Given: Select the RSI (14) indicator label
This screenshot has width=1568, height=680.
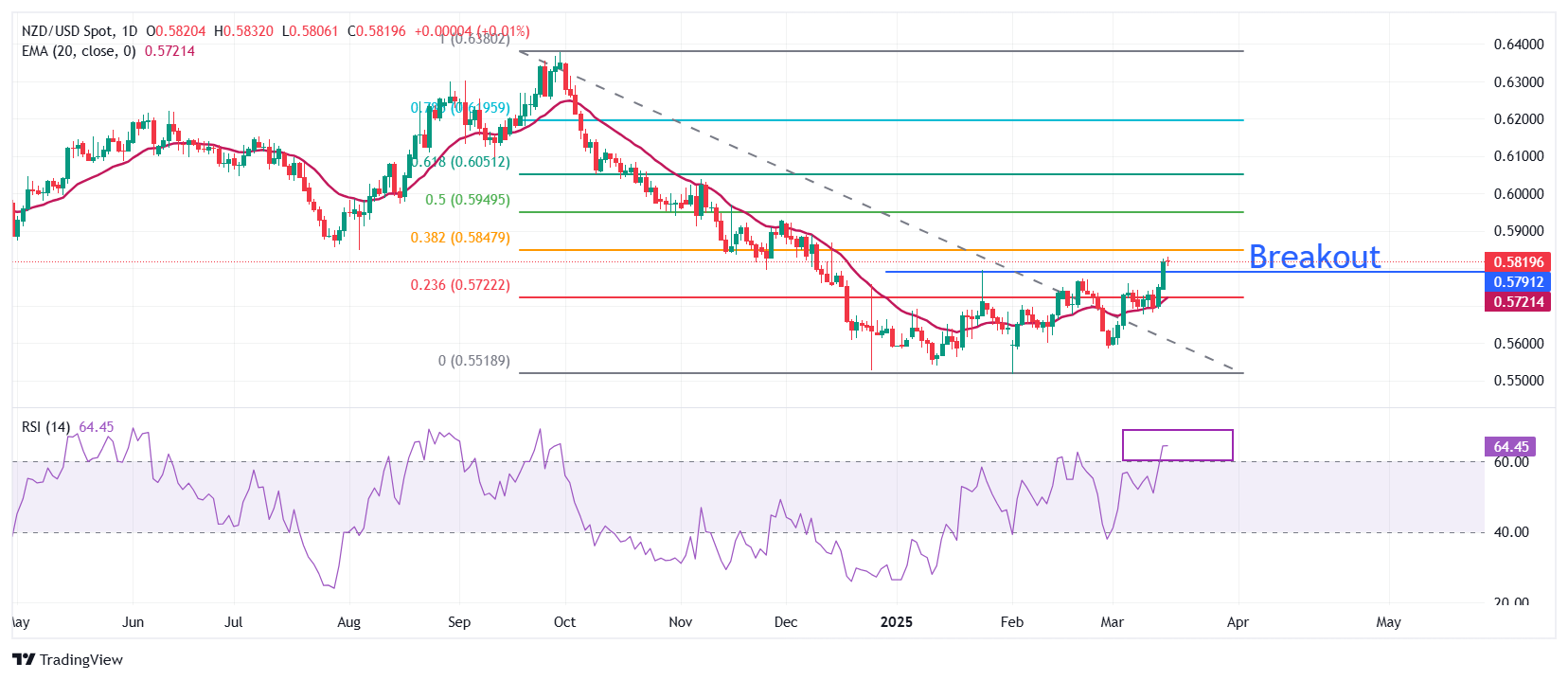Looking at the screenshot, I should click(45, 427).
